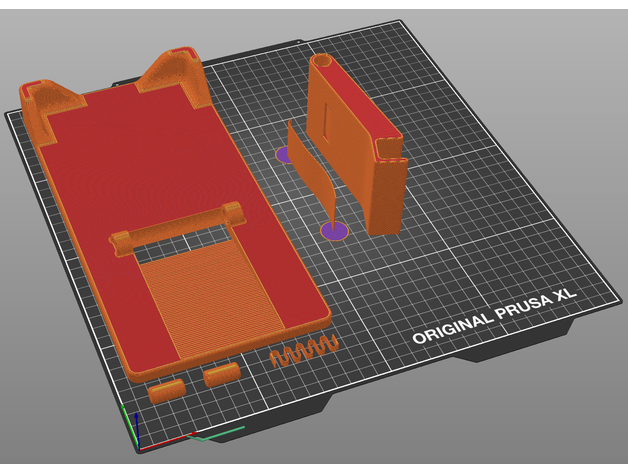Viewport: 628px width, 472px height.
Task: Click the lower purple brim disc
Action: pos(334,231)
